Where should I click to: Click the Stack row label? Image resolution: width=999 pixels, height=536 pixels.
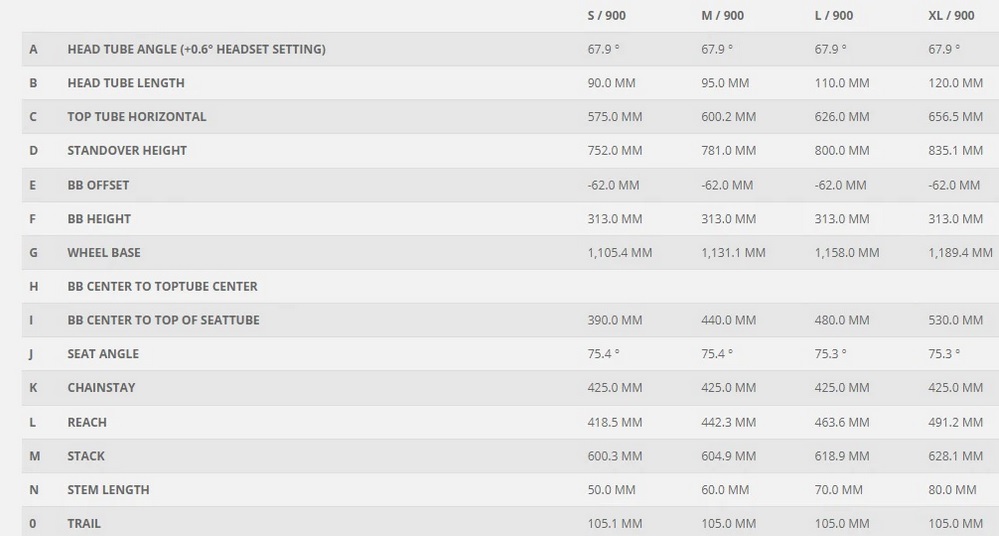pos(86,456)
